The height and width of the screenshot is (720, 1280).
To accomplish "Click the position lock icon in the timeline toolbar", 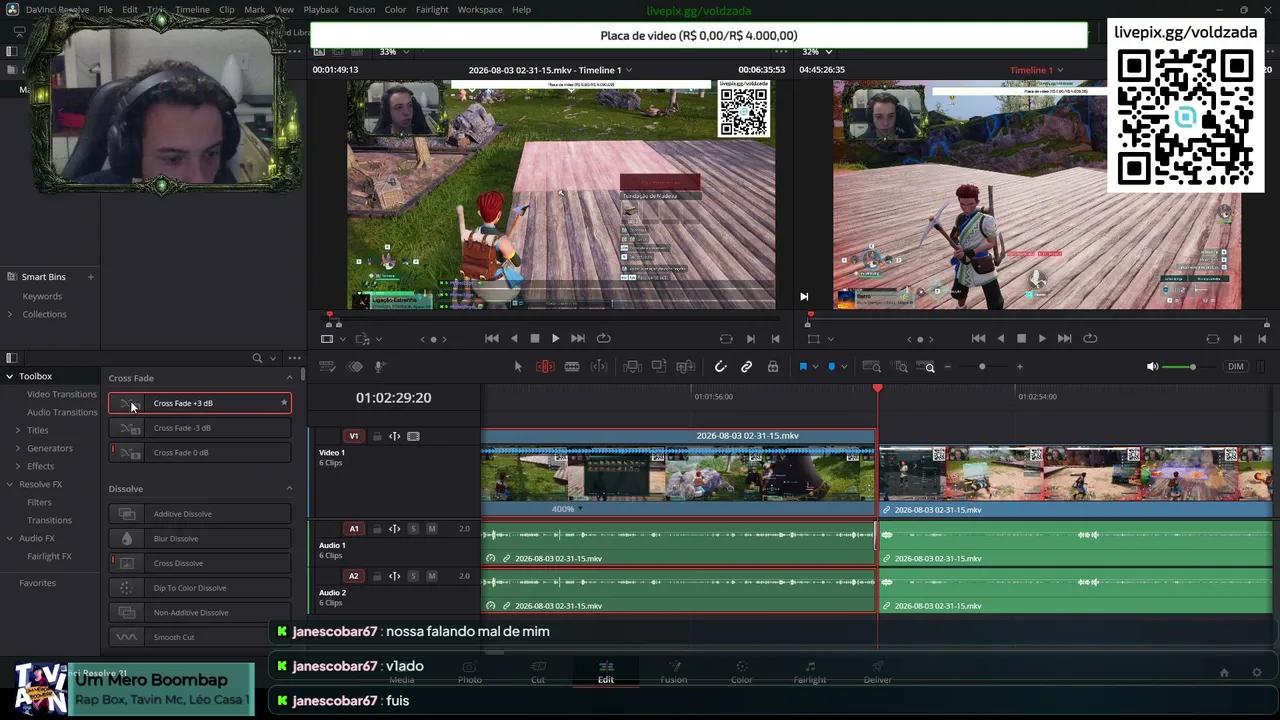I will click(773, 367).
